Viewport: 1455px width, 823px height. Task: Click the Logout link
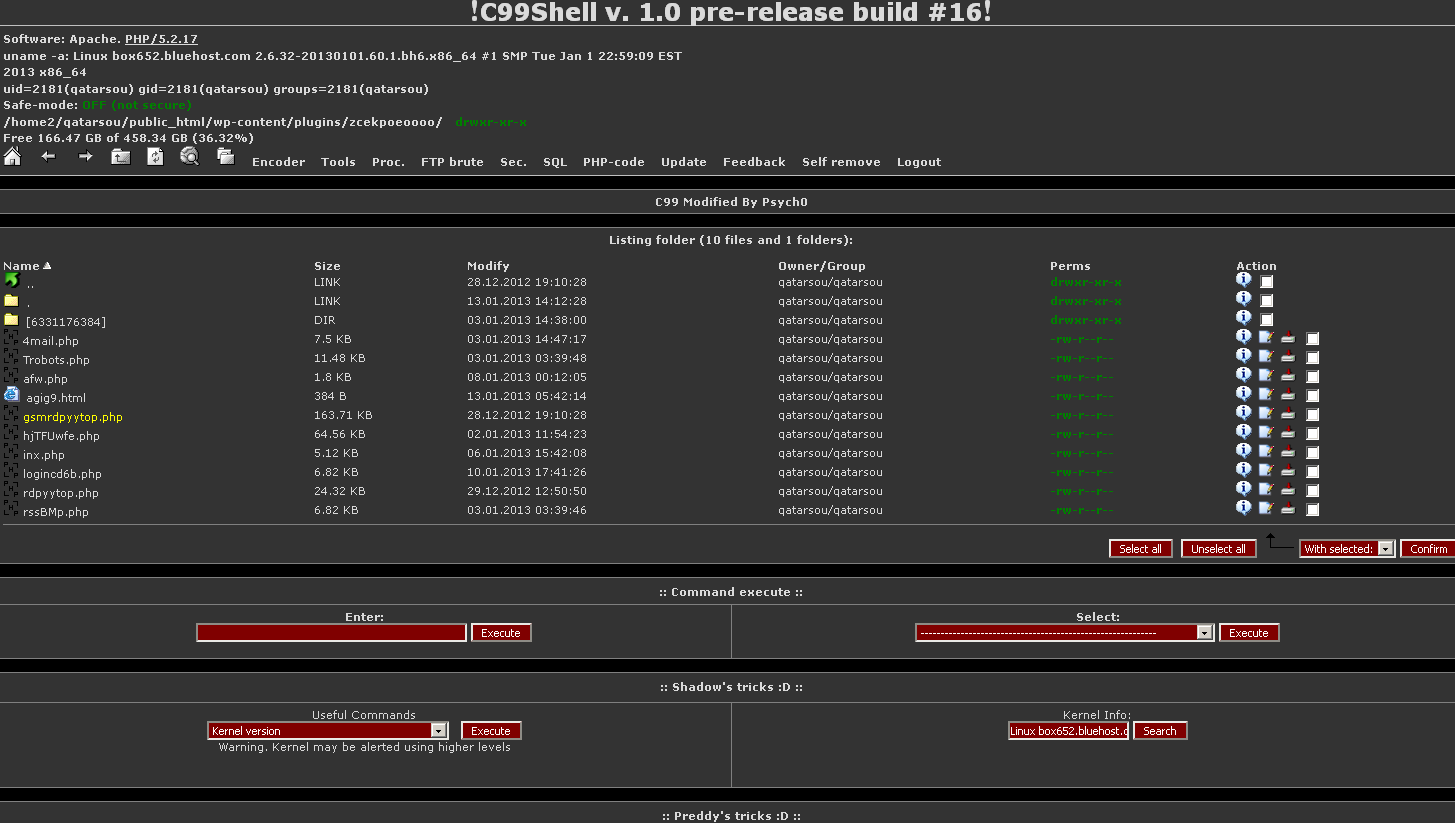(x=919, y=162)
